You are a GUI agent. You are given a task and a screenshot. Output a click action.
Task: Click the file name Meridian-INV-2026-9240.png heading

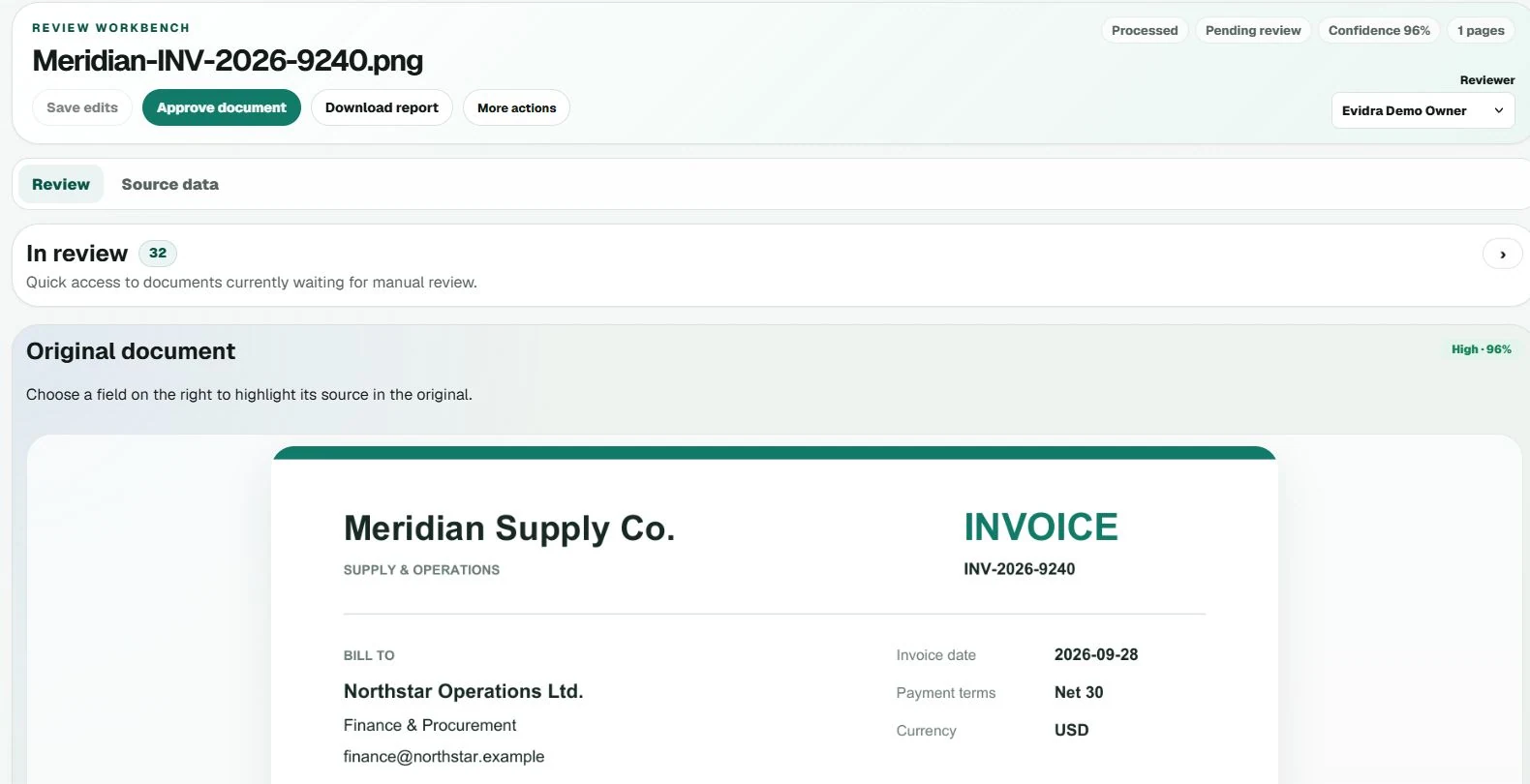coord(228,60)
